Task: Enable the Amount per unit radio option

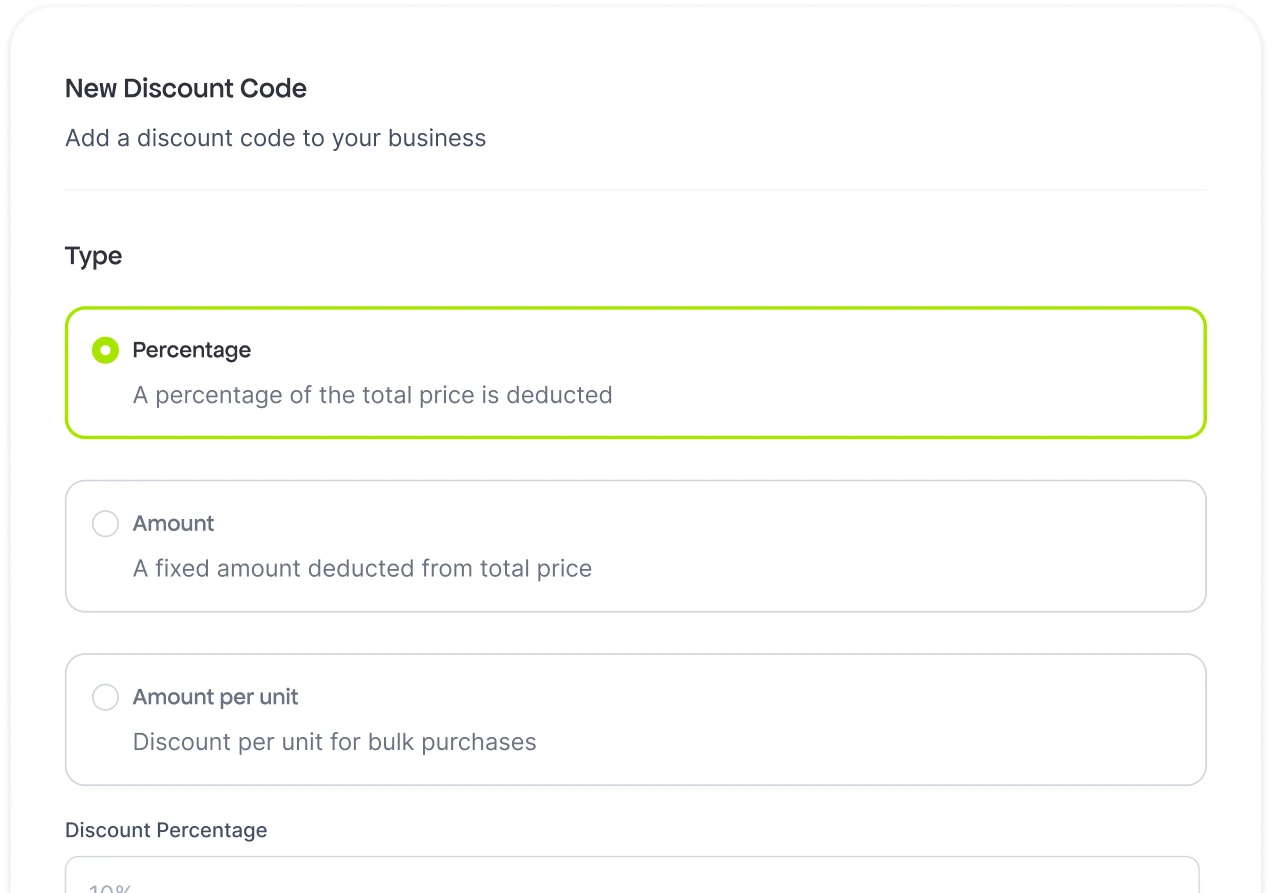Action: [x=105, y=697]
